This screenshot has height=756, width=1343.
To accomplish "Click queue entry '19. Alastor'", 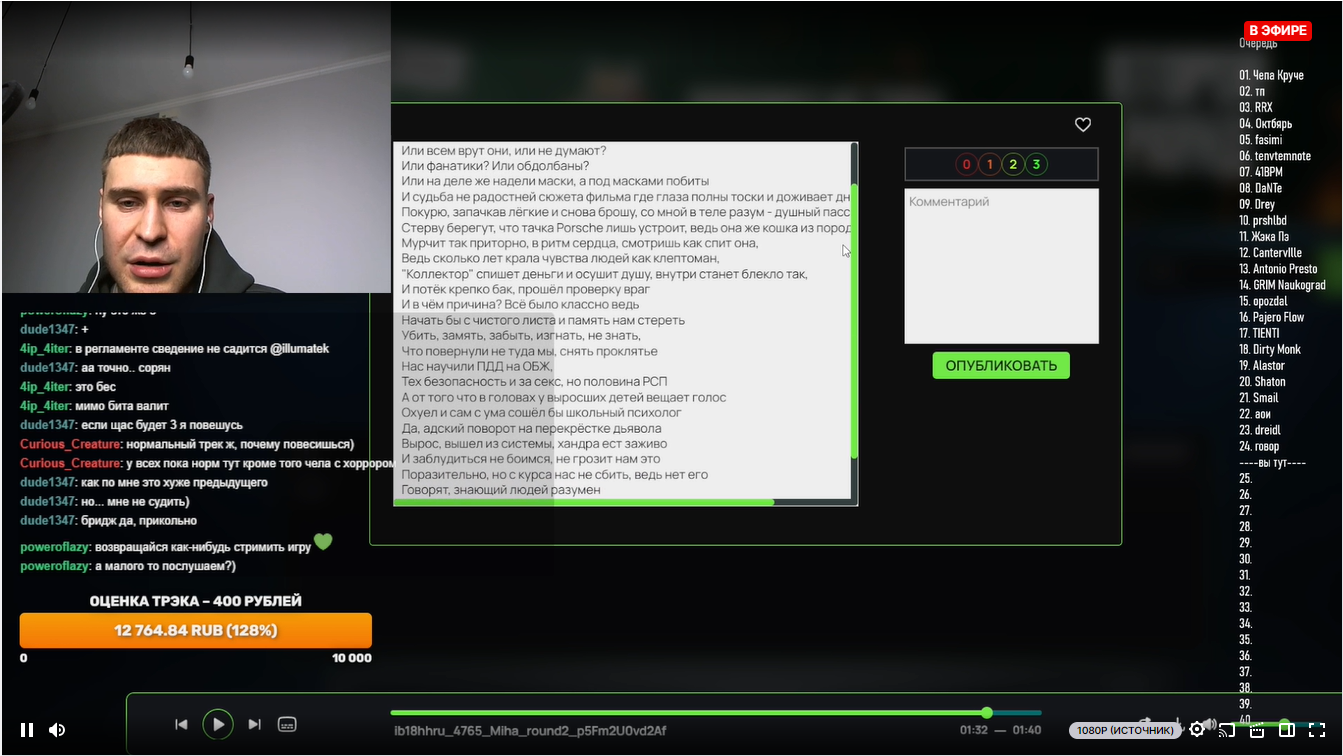I will coord(1262,366).
